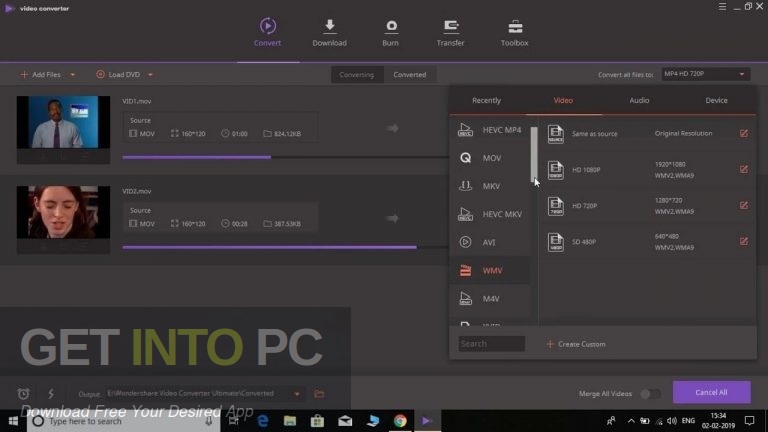Expand the Add Files dropdown arrow
The width and height of the screenshot is (768, 432).
[x=72, y=75]
